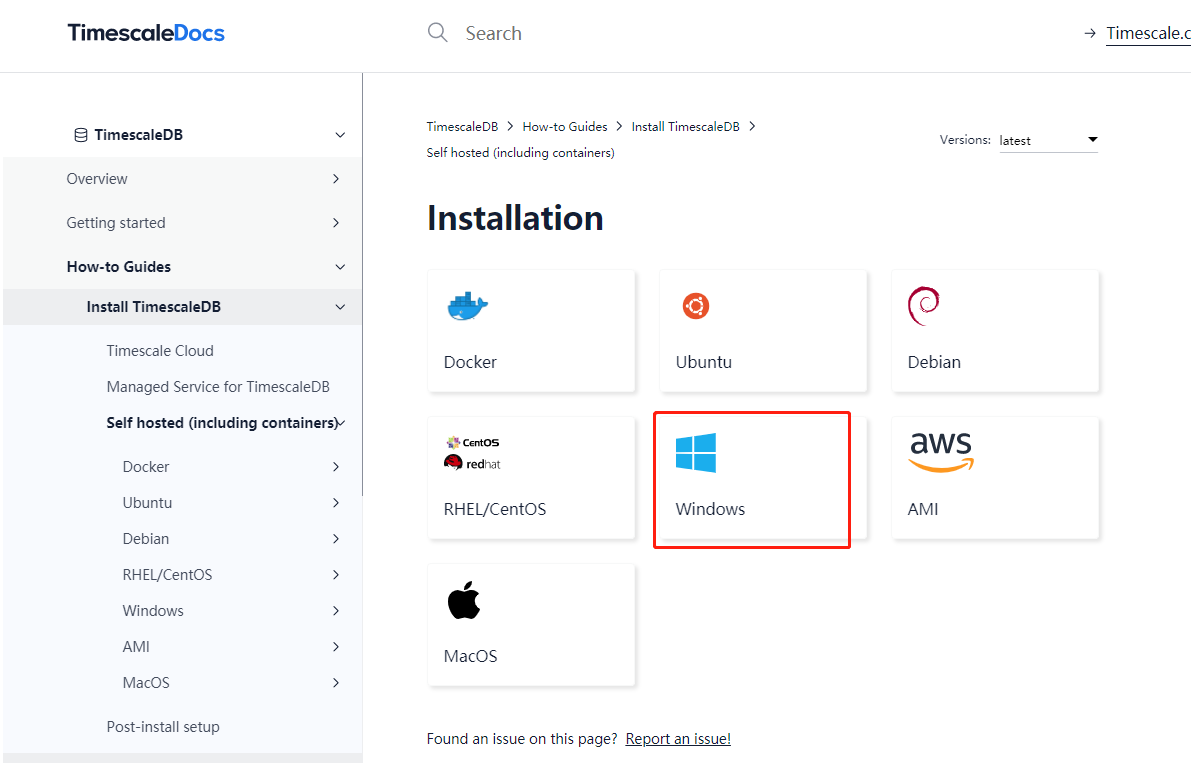Click the TimescaleDB database icon in sidebar
The height and width of the screenshot is (763, 1191).
click(81, 135)
